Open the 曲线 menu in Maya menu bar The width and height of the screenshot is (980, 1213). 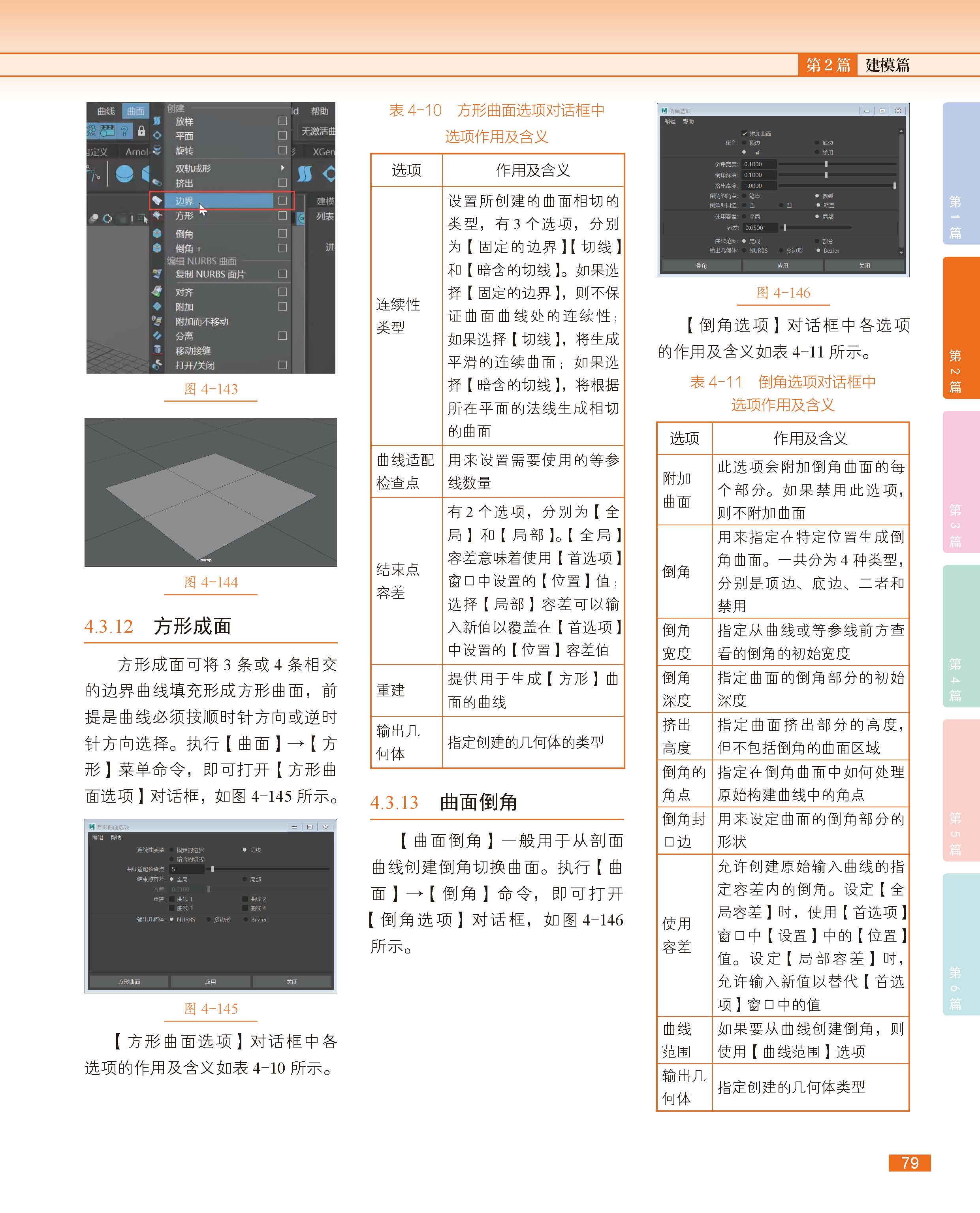point(105,111)
